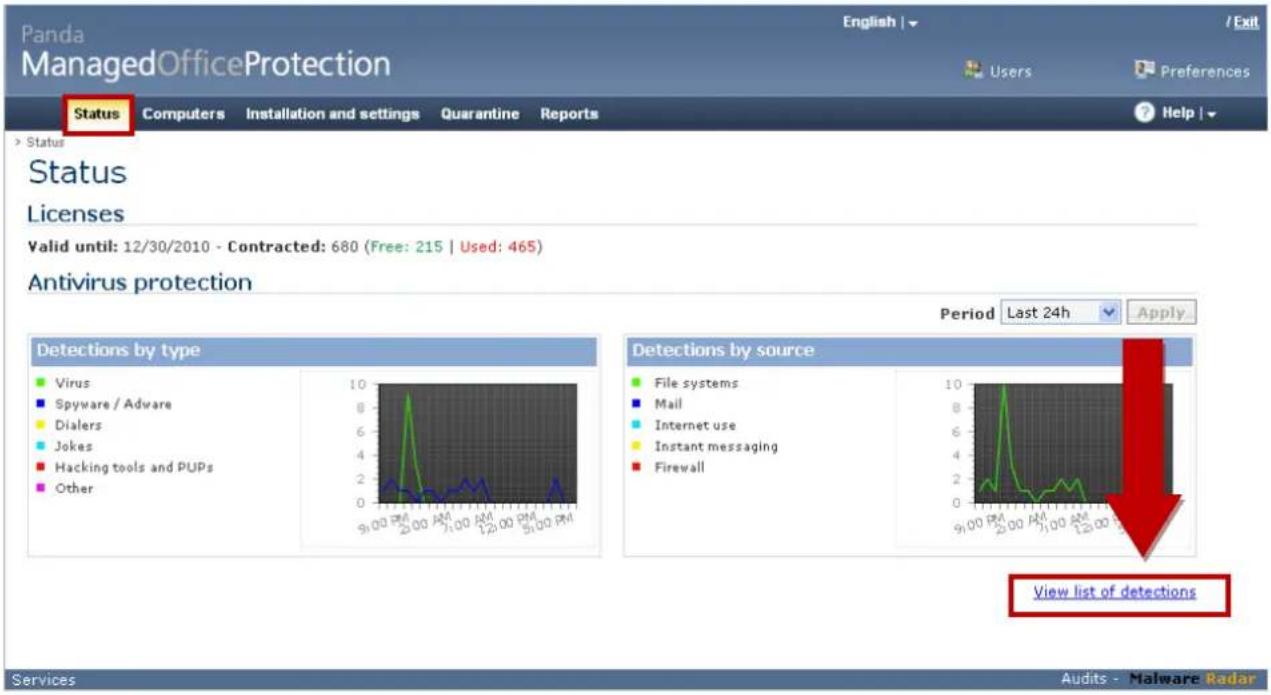Click the yellow Instant messaging swatch
Viewport: 1271px width, 695px height.
pyautogui.click(x=637, y=446)
